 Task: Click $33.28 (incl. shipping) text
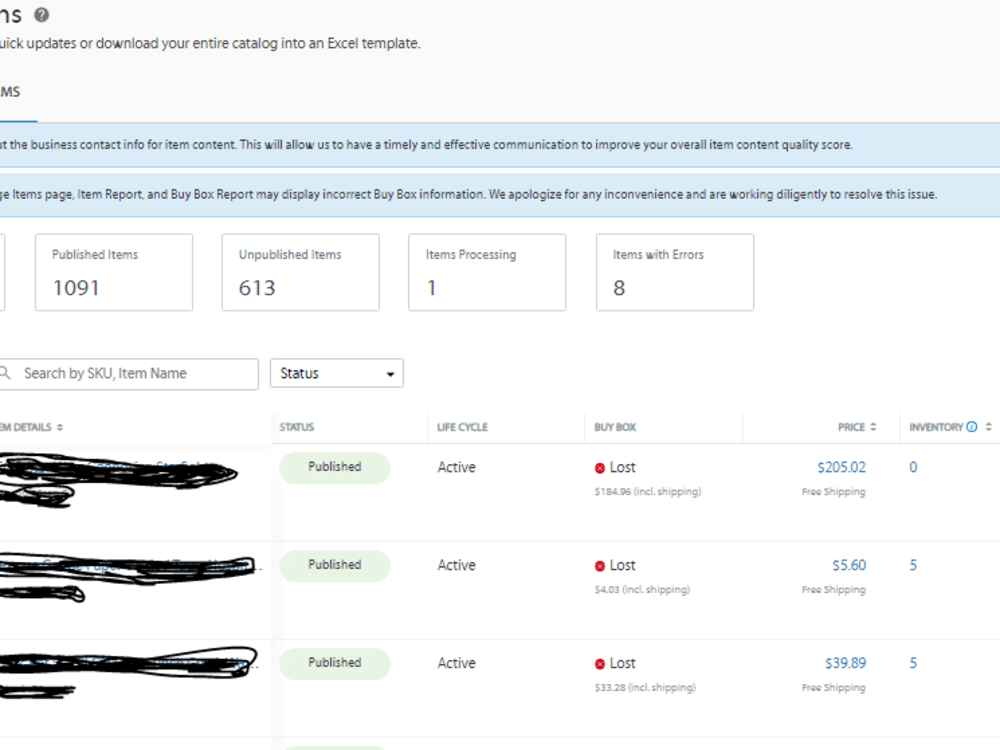point(645,688)
